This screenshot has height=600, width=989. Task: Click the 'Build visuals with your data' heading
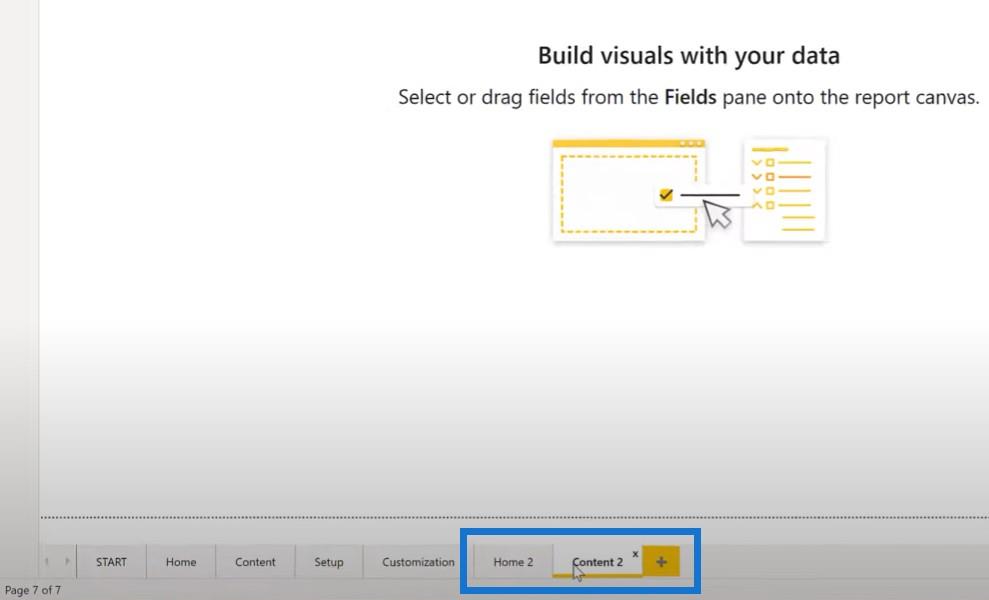pos(689,56)
